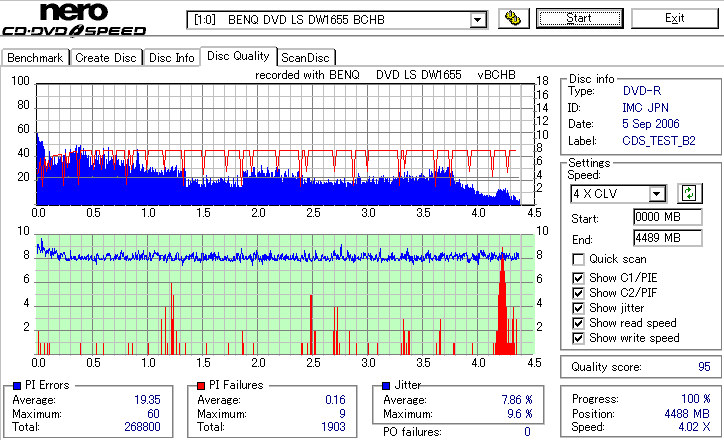The width and height of the screenshot is (724, 441).
Task: Click PI Failures average 0.16
Action: pos(335,400)
